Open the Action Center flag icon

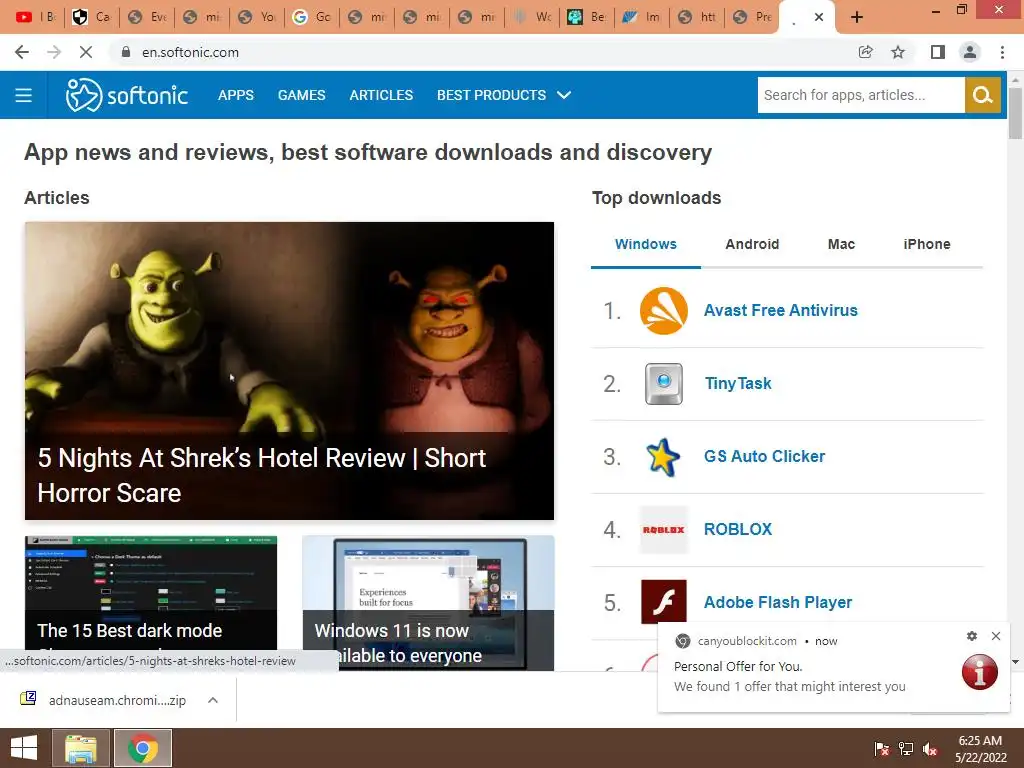882,749
